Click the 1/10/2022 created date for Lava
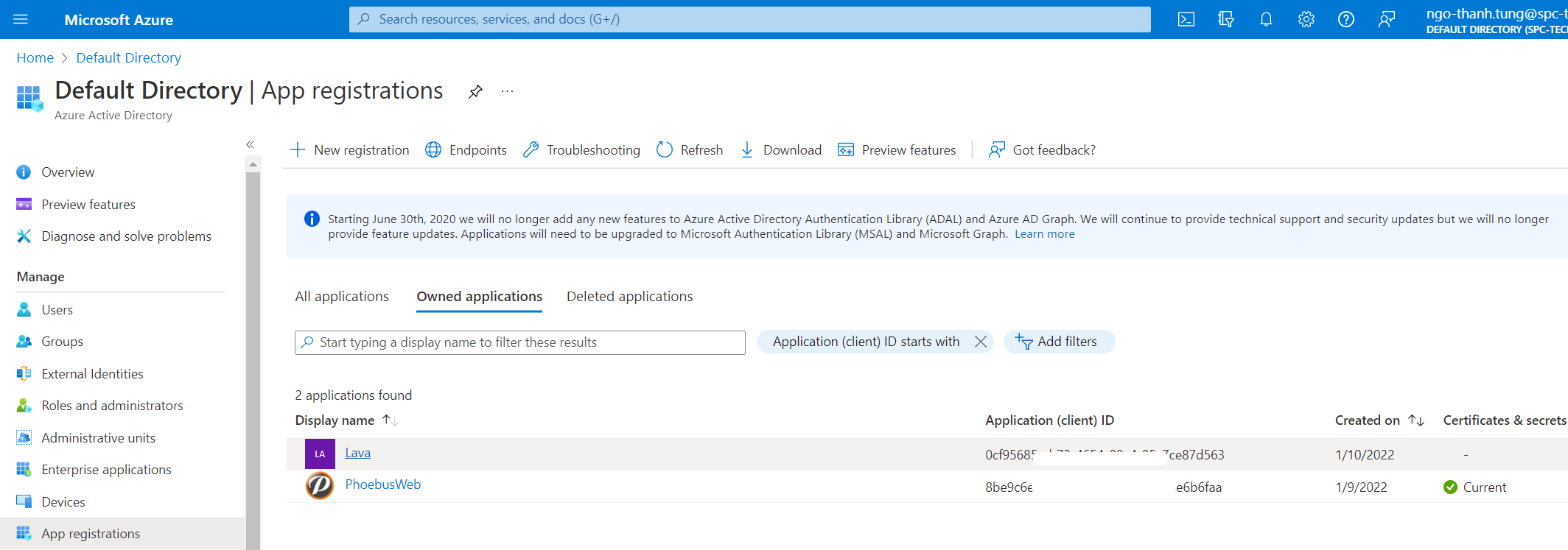 point(1365,455)
